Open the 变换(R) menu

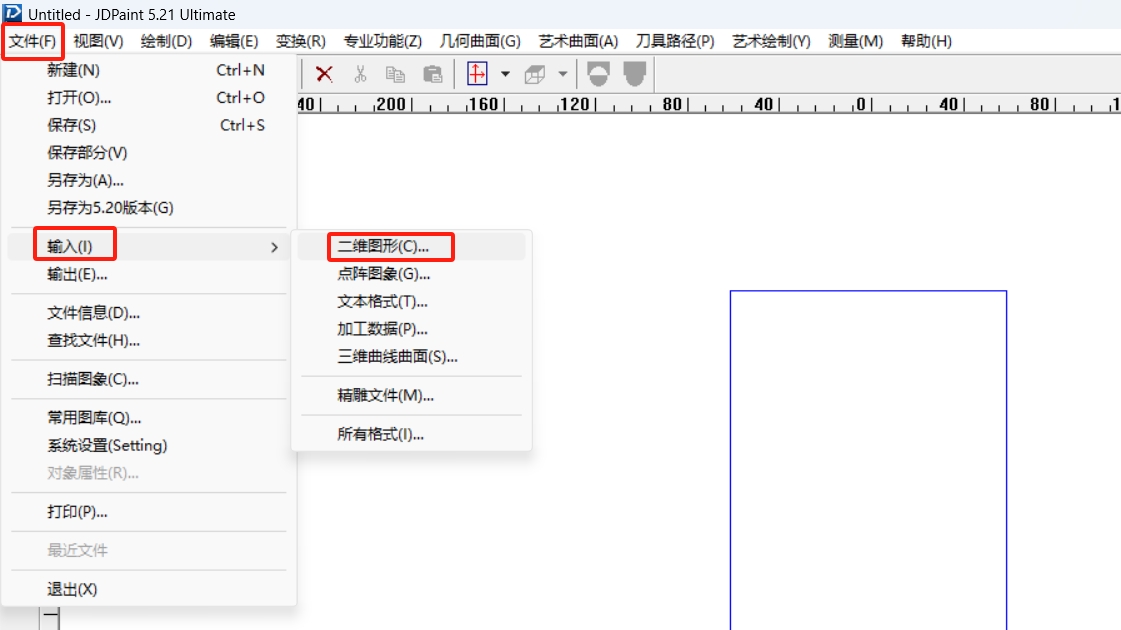301,41
